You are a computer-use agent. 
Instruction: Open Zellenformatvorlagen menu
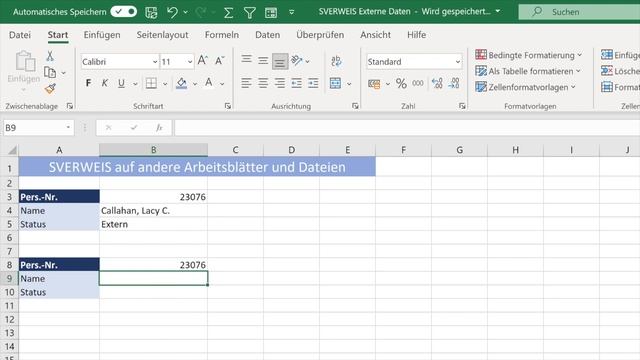[x=526, y=87]
